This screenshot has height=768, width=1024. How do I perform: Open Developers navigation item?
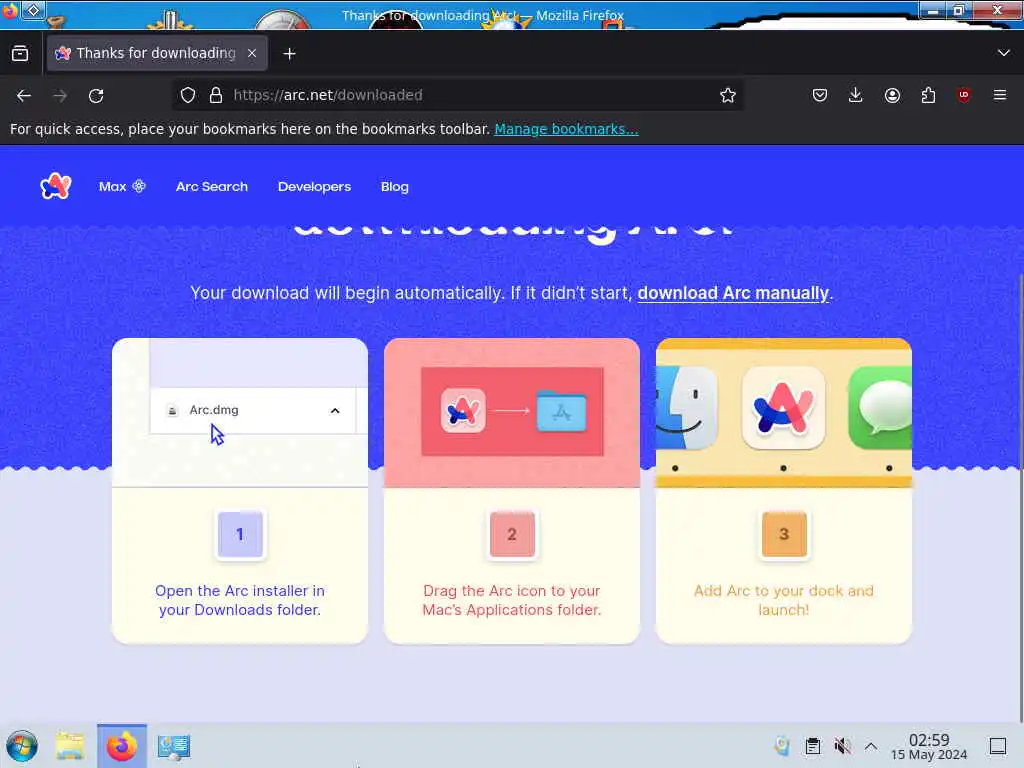pyautogui.click(x=314, y=187)
